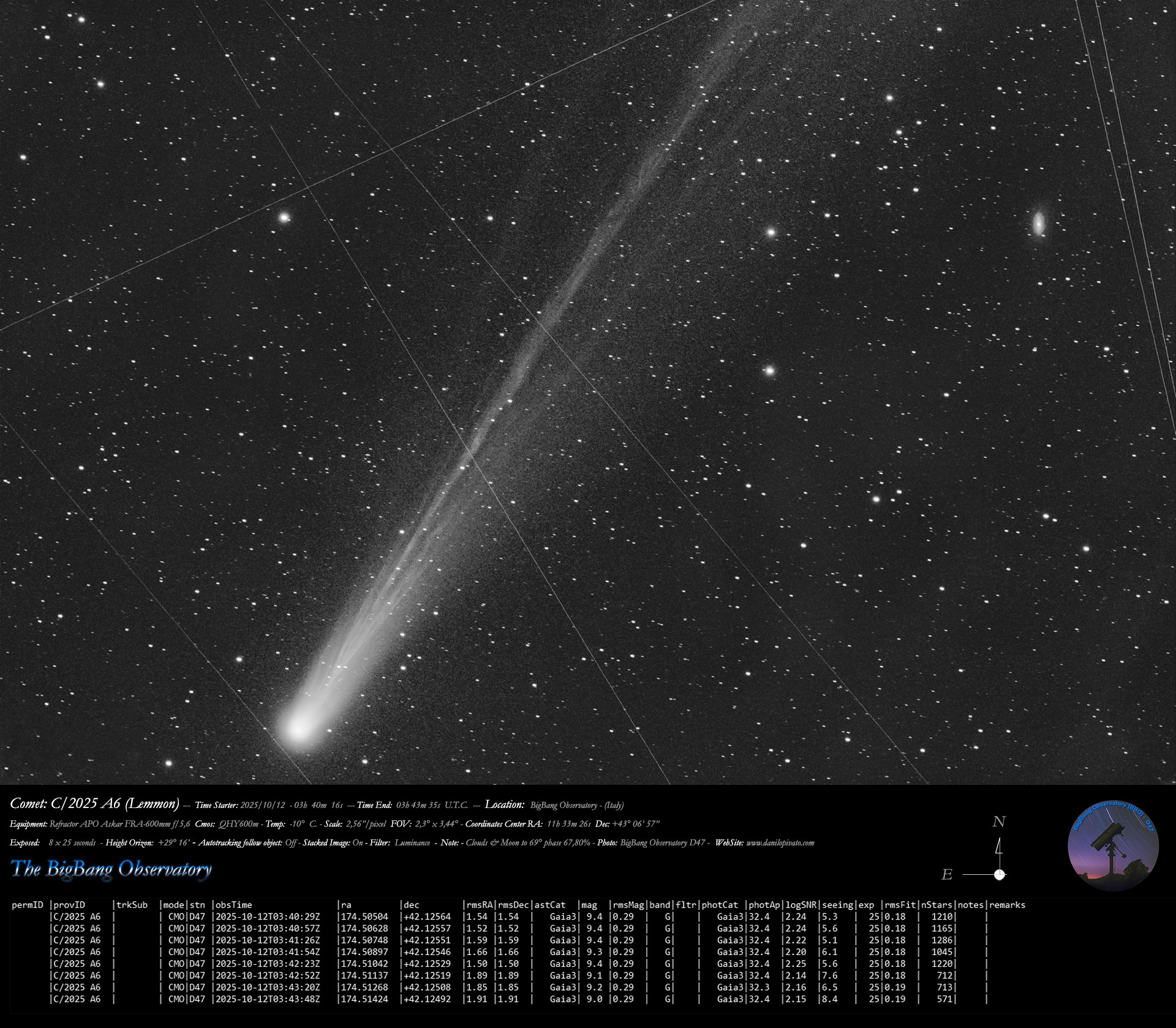Image resolution: width=1176 pixels, height=1028 pixels.
Task: Select the provID column header
Action: click(x=69, y=905)
